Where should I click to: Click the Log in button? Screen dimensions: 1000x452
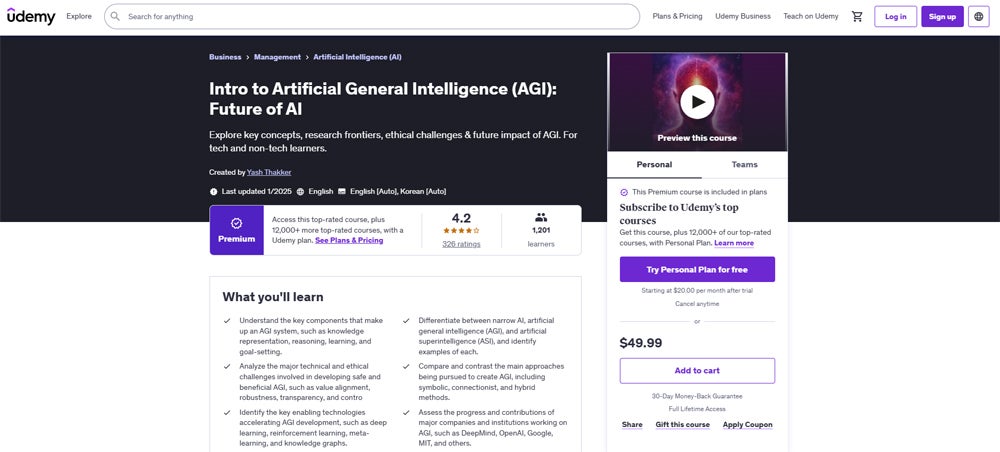895,17
